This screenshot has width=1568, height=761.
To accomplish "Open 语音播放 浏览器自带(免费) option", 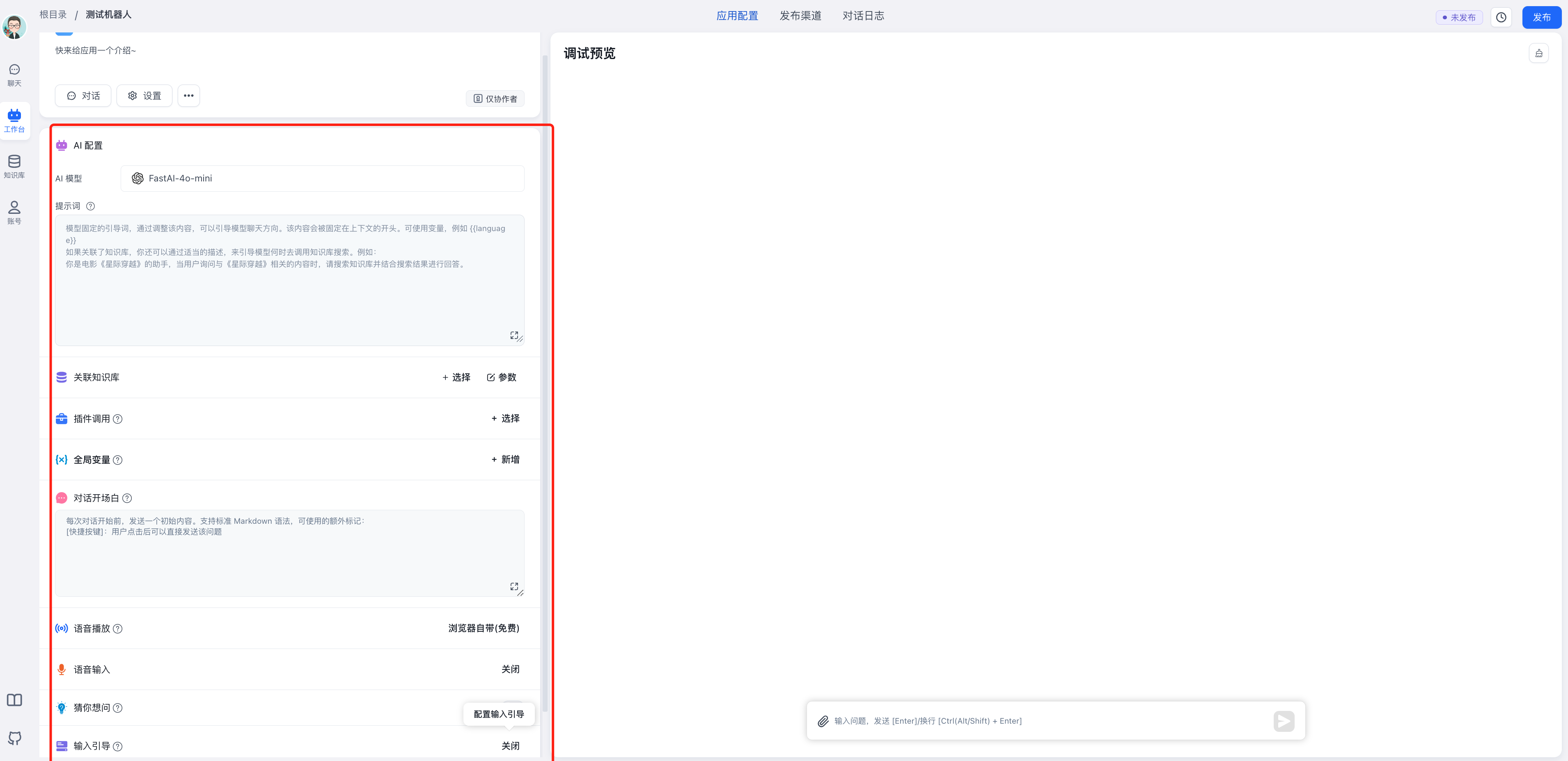I will [x=483, y=628].
